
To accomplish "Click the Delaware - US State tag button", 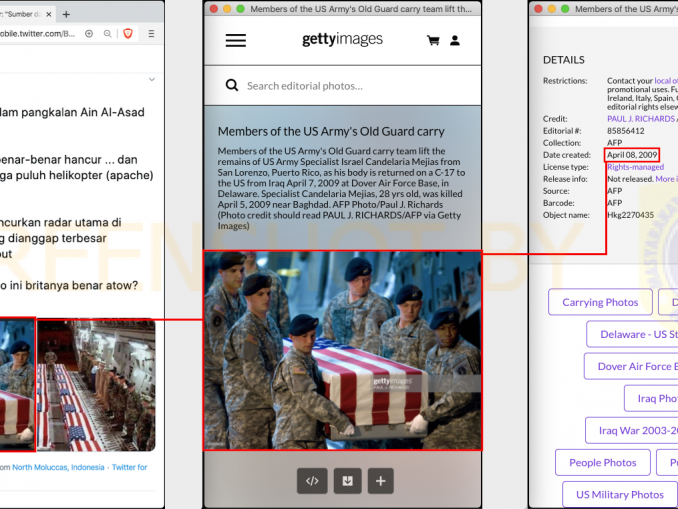I will 632,334.
